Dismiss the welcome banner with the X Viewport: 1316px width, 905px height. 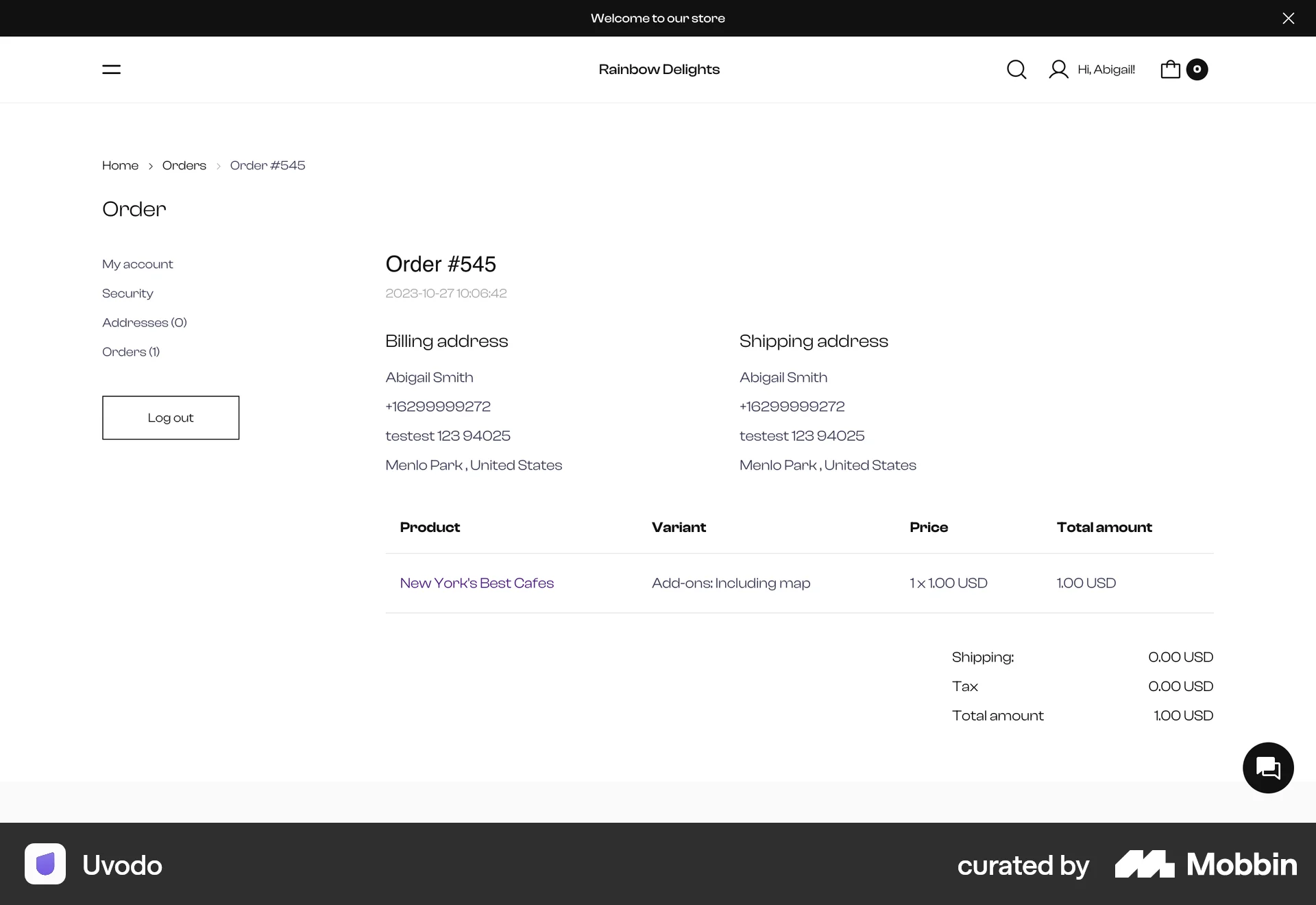(x=1288, y=18)
